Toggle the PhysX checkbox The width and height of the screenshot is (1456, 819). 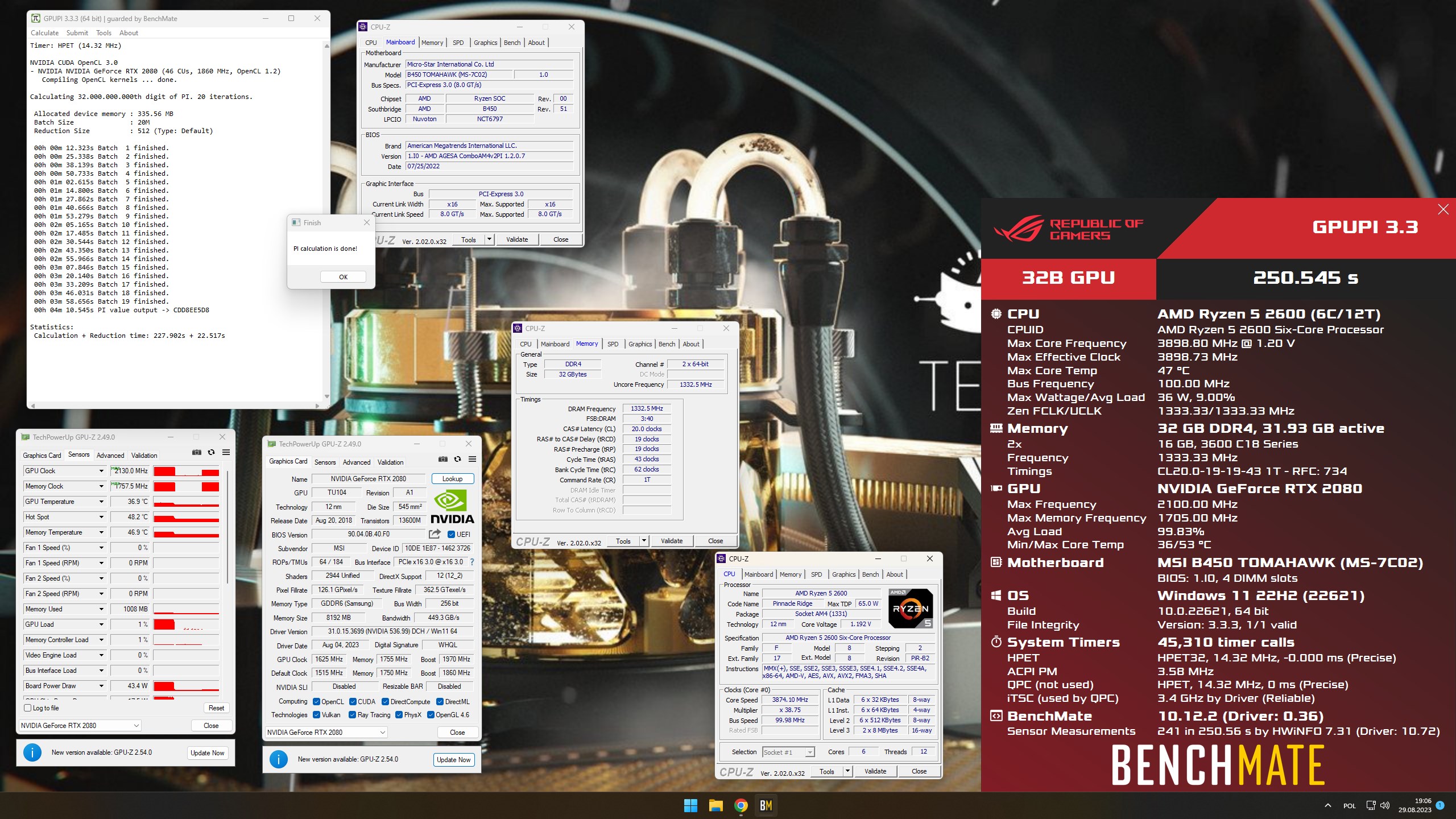click(399, 715)
